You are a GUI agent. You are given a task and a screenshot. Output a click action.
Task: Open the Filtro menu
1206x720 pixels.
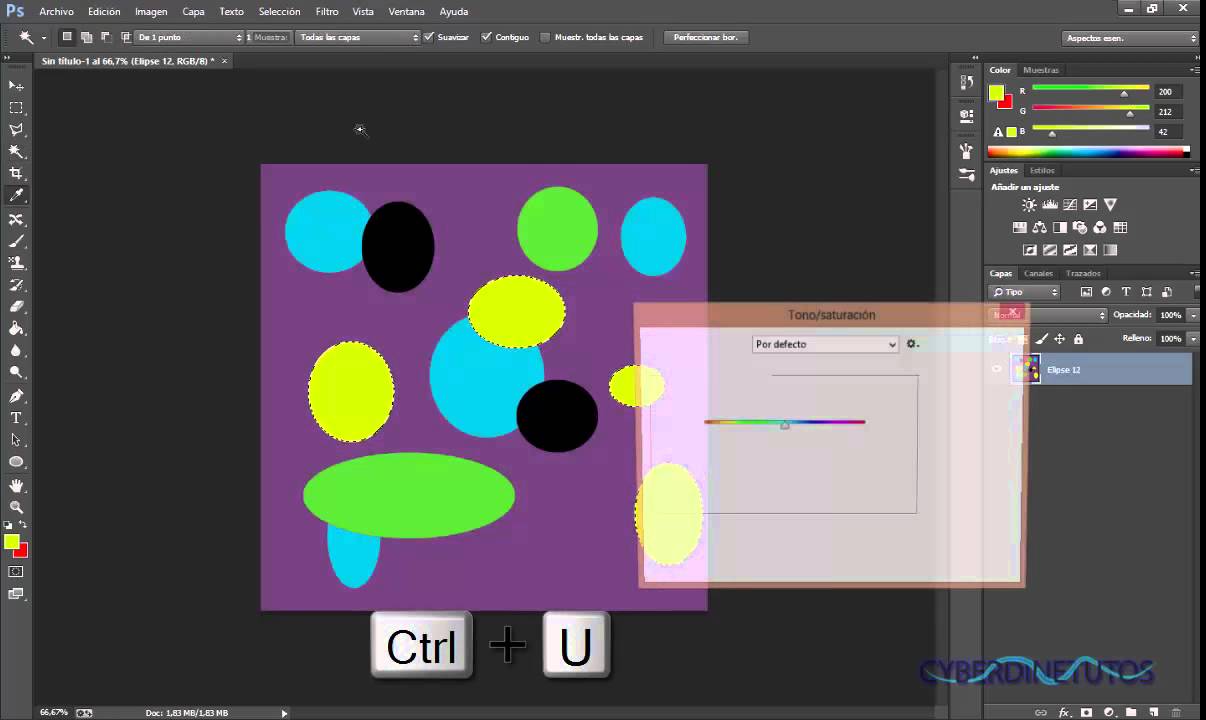[327, 12]
